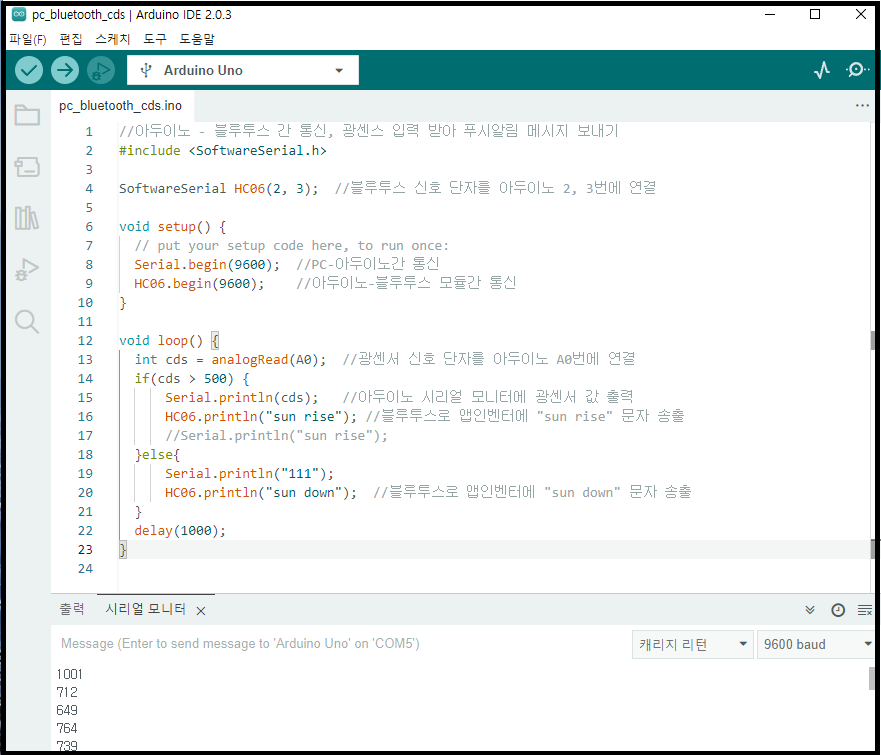The image size is (881, 755).
Task: Click the }else{ code line
Action: 157,454
